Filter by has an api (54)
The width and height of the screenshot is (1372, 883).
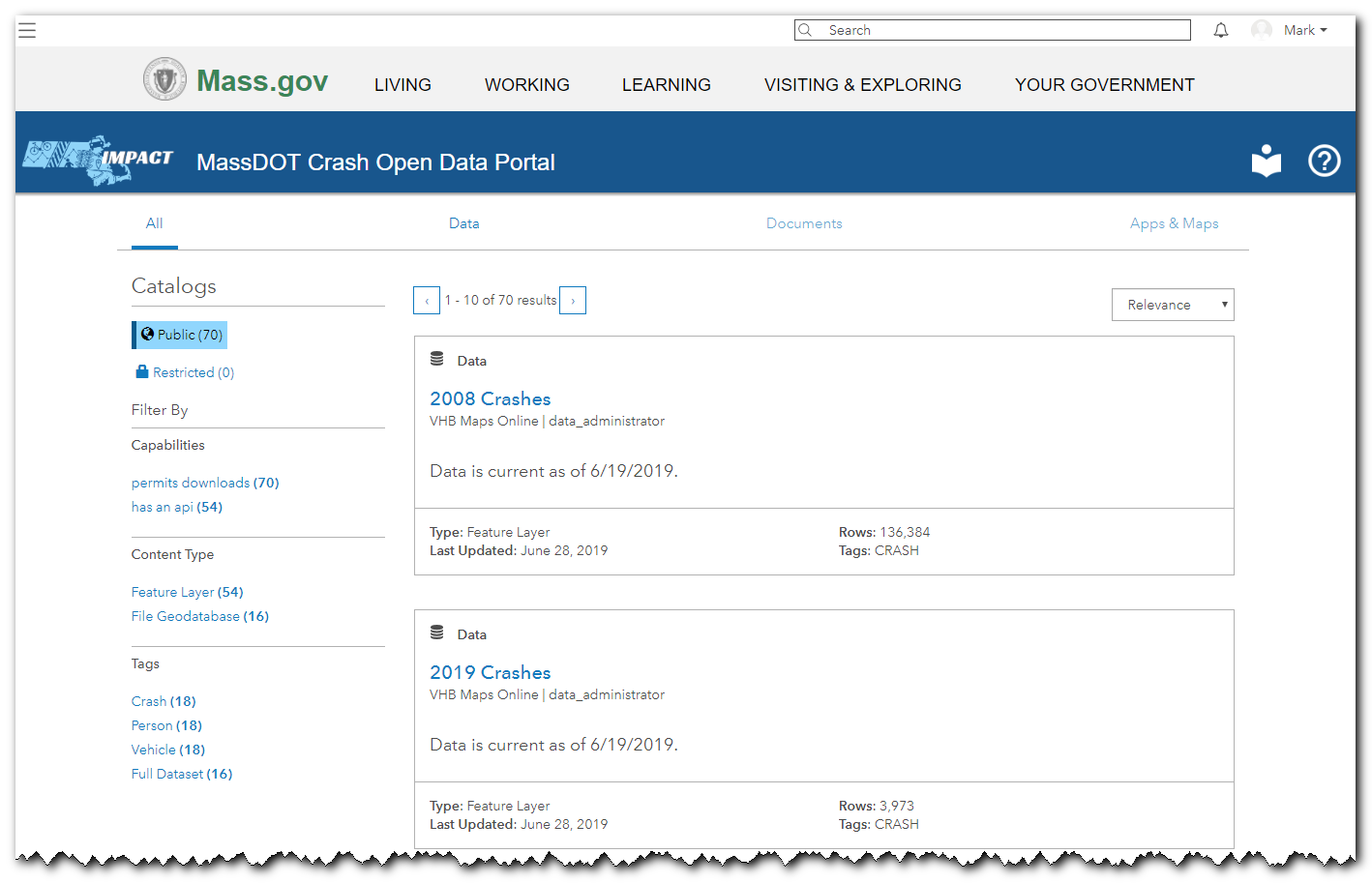(177, 507)
